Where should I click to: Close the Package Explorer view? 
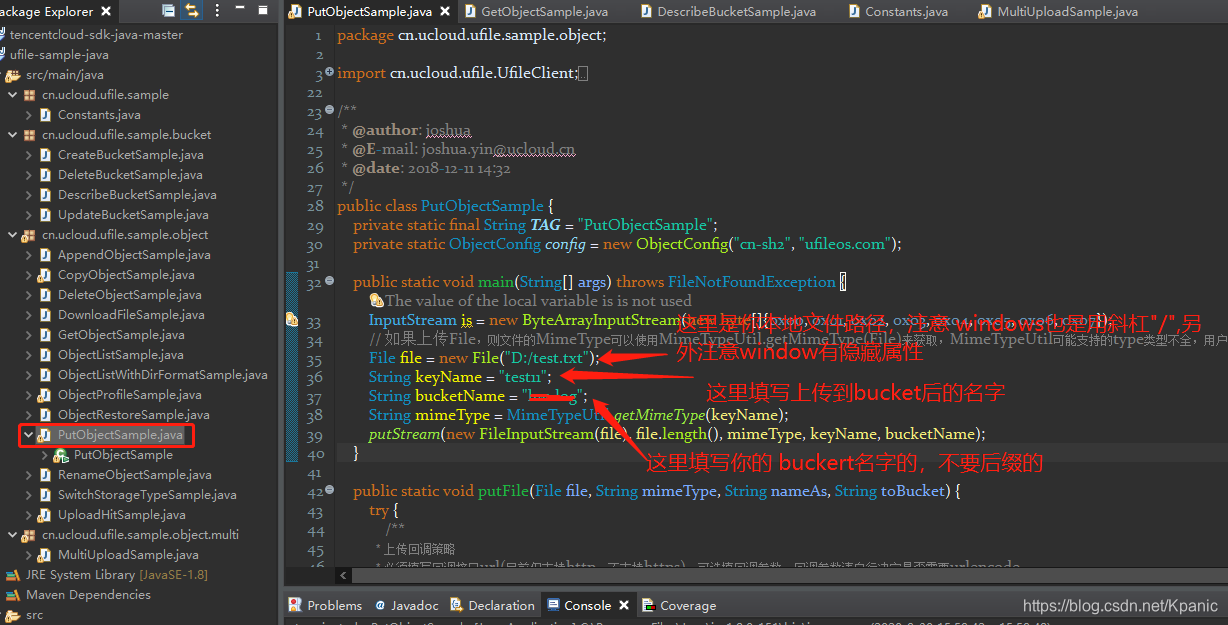point(105,12)
